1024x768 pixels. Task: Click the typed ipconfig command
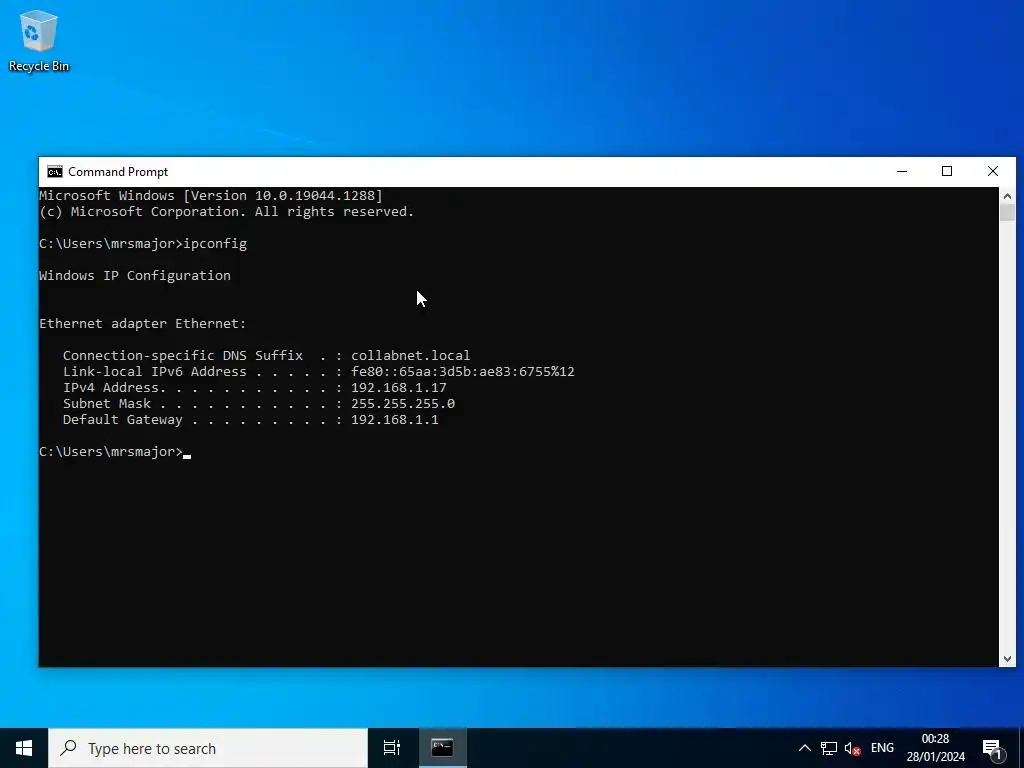tap(215, 244)
